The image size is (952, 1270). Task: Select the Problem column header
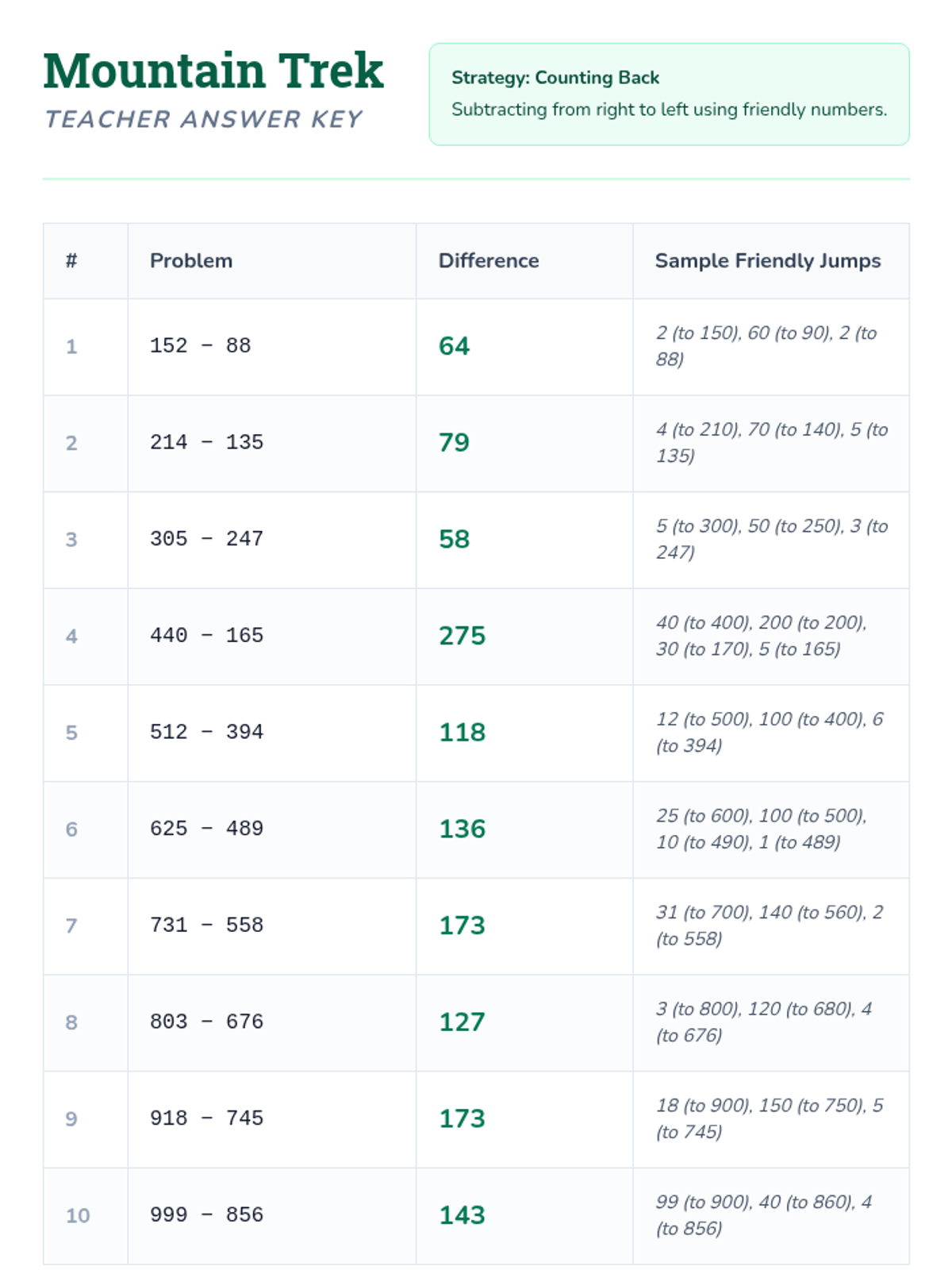coord(191,261)
